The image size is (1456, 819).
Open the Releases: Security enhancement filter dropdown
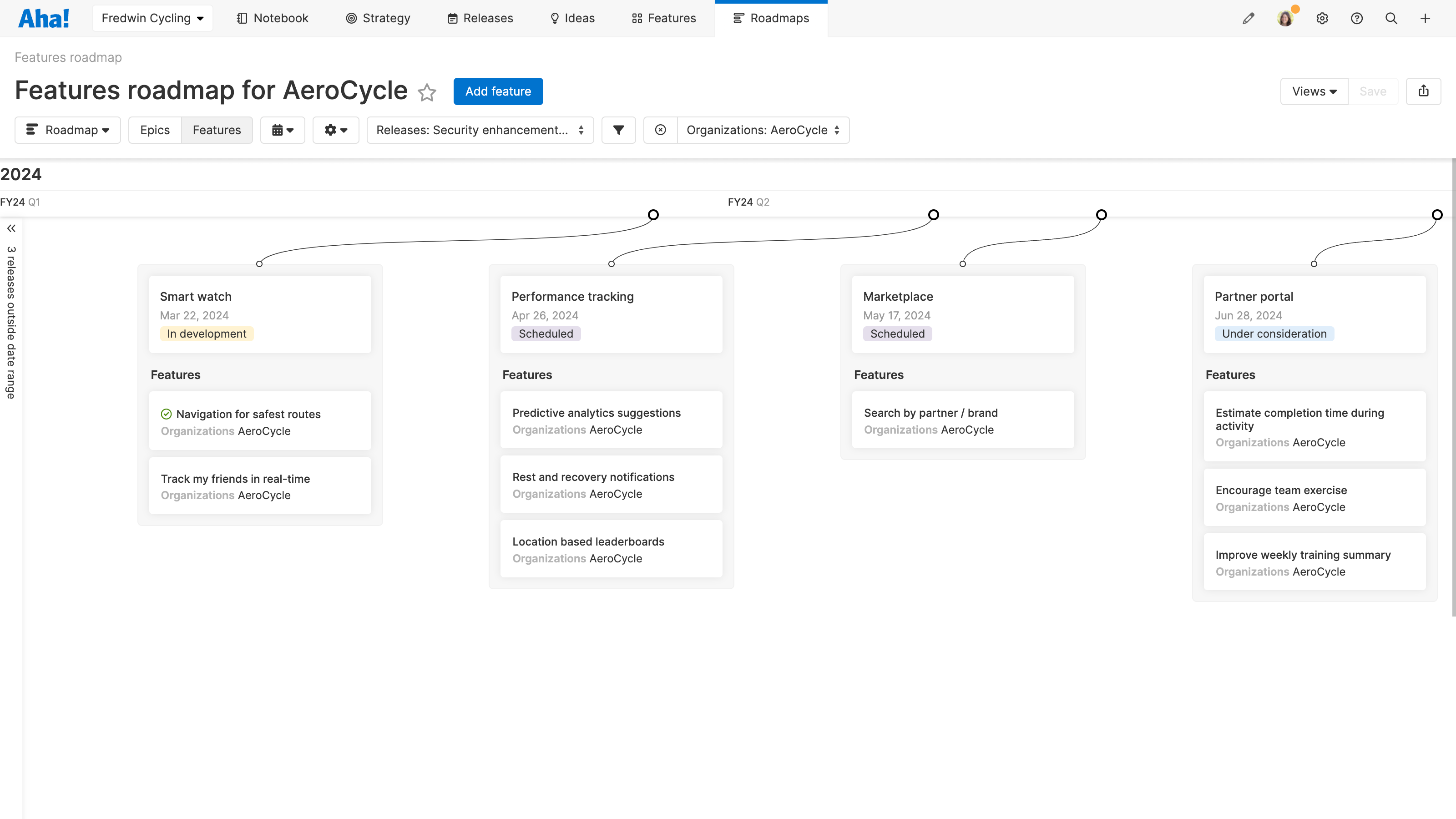point(480,130)
